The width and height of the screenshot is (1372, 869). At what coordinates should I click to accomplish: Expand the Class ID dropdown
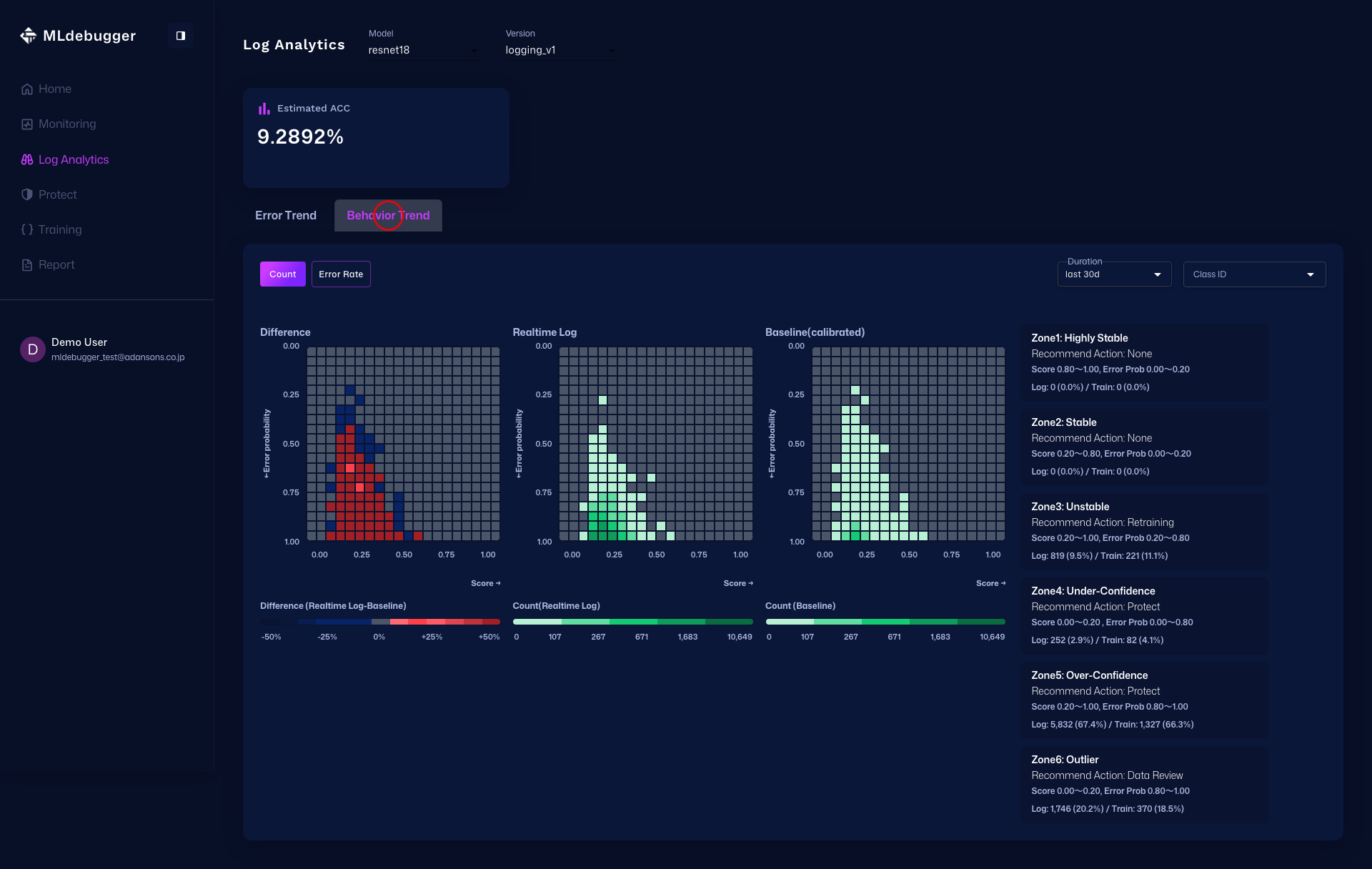click(x=1254, y=274)
